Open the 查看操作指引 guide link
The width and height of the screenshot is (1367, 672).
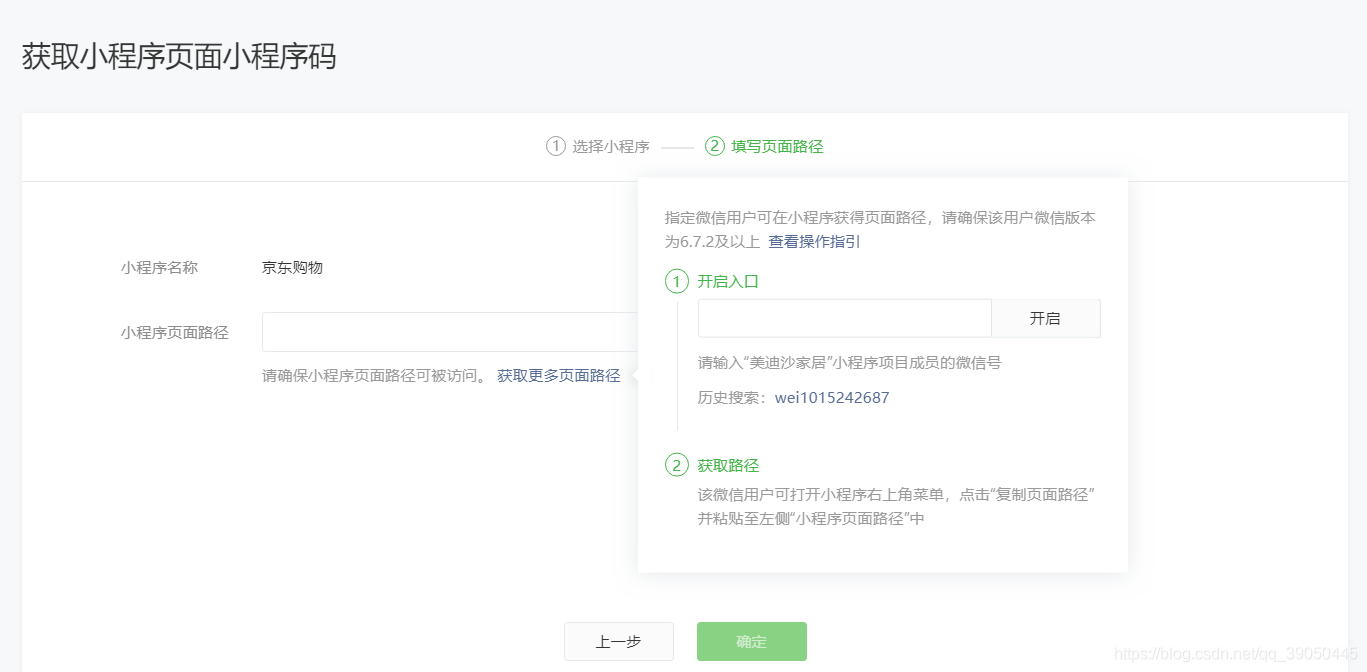813,241
